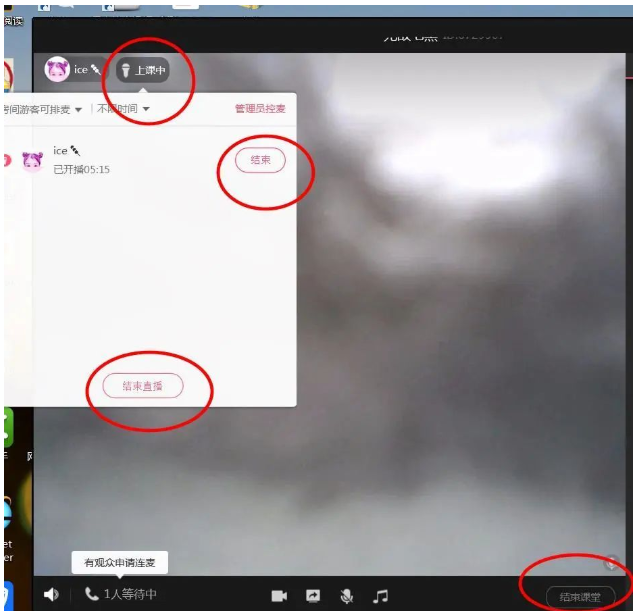633x611 pixels.
Task: Click the ice avatar in top bar
Action: click(58, 70)
